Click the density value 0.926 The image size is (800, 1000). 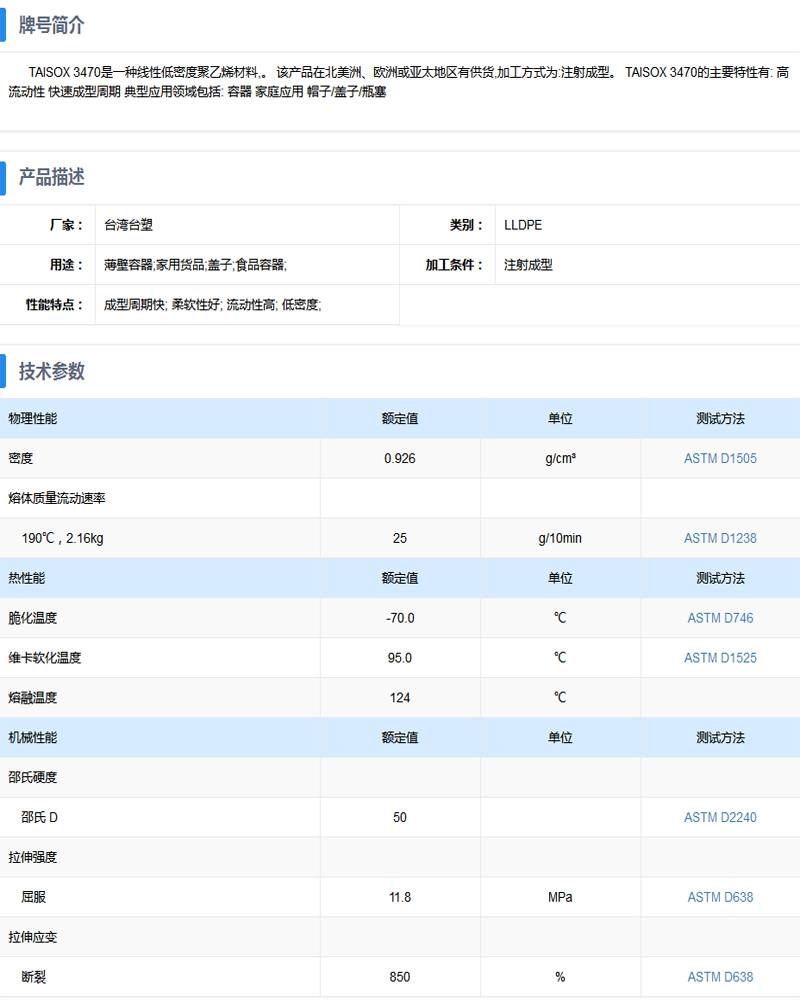[x=399, y=458]
